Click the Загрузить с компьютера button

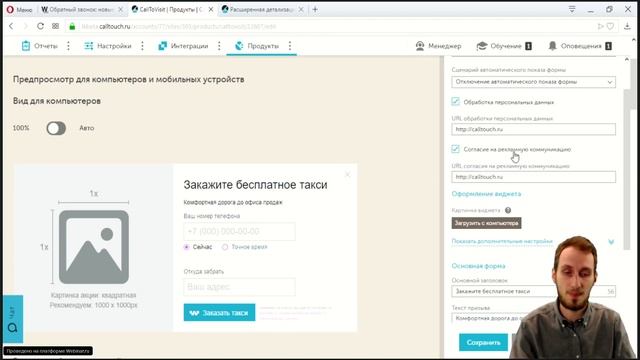tap(486, 223)
